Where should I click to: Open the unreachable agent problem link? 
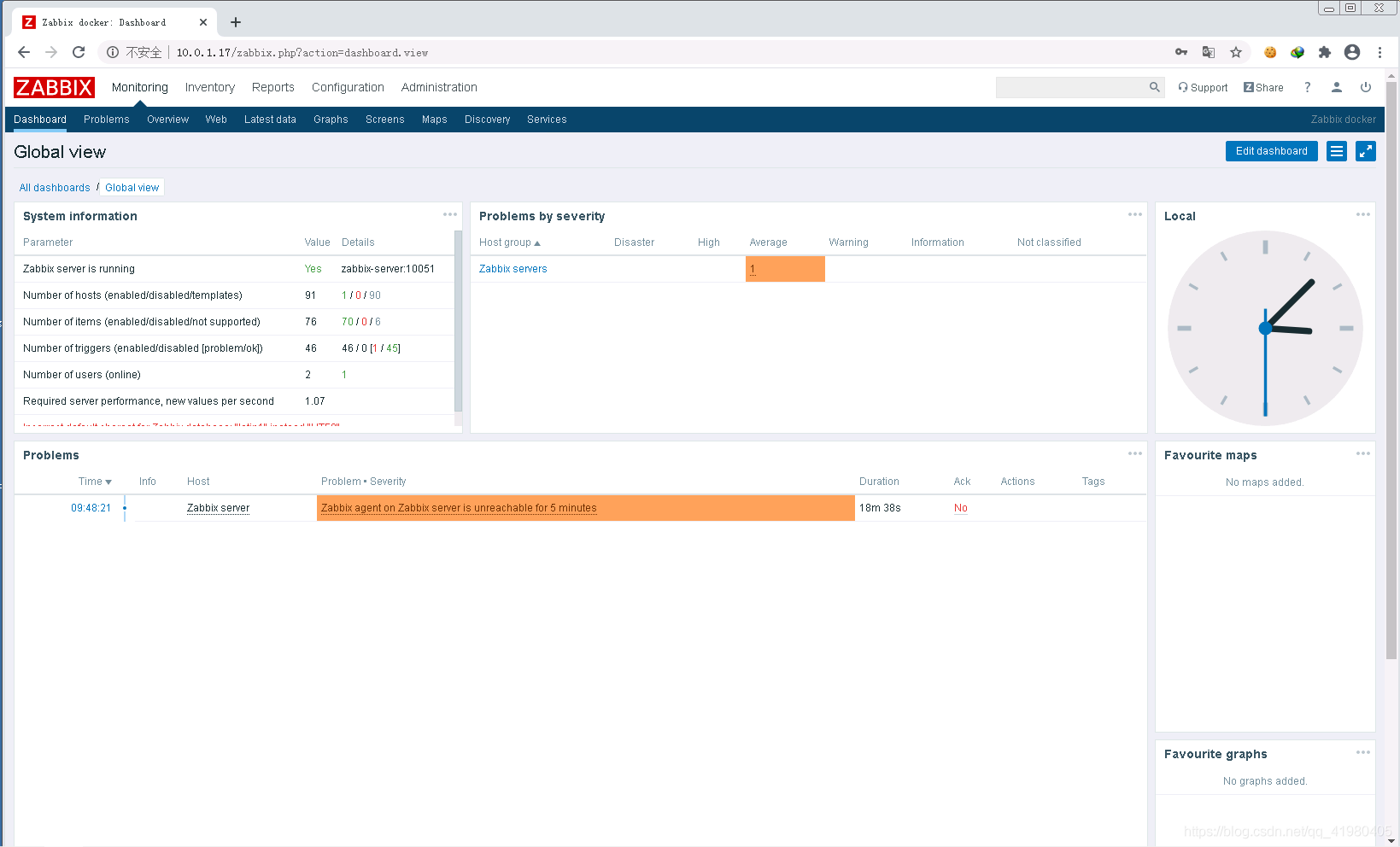[459, 508]
